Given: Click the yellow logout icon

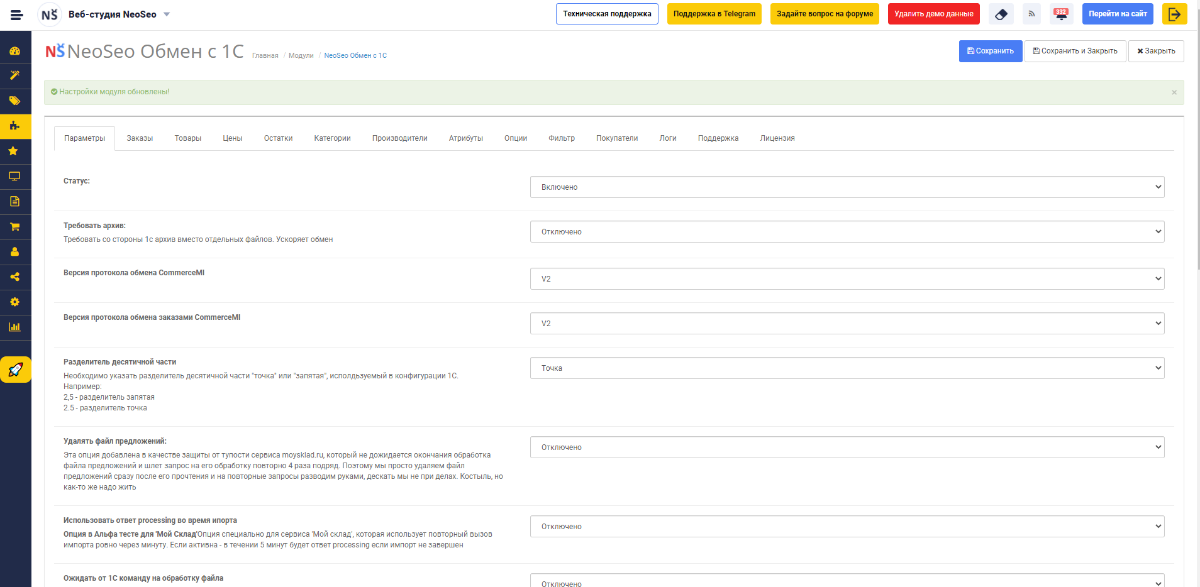Looking at the screenshot, I should click(x=1173, y=14).
